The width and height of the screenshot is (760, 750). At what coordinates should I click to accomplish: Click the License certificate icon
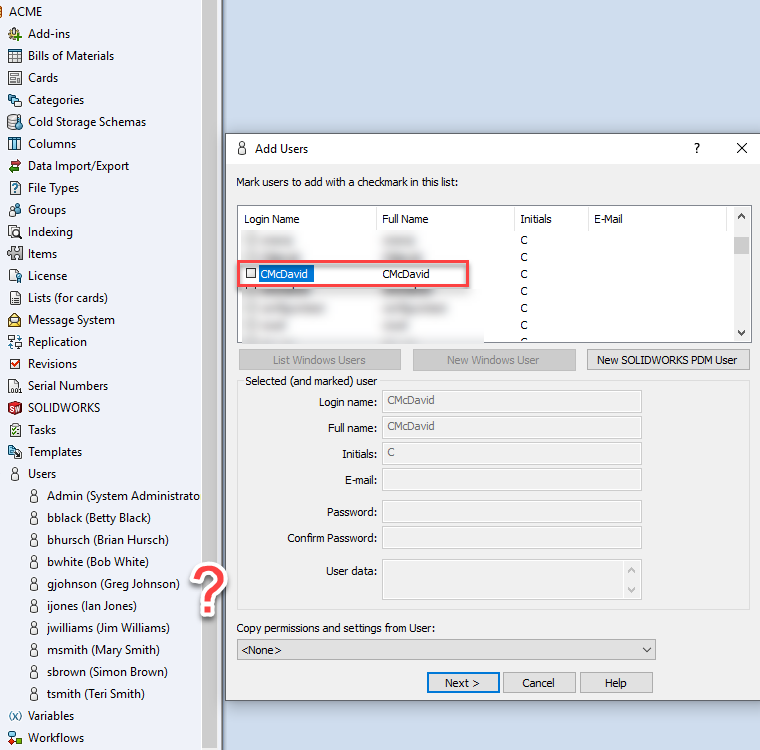point(15,276)
